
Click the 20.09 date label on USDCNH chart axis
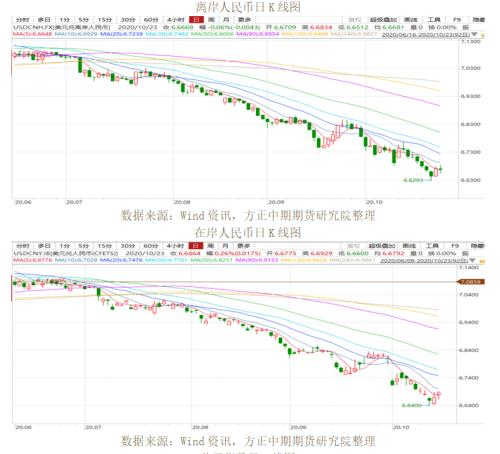tap(276, 202)
